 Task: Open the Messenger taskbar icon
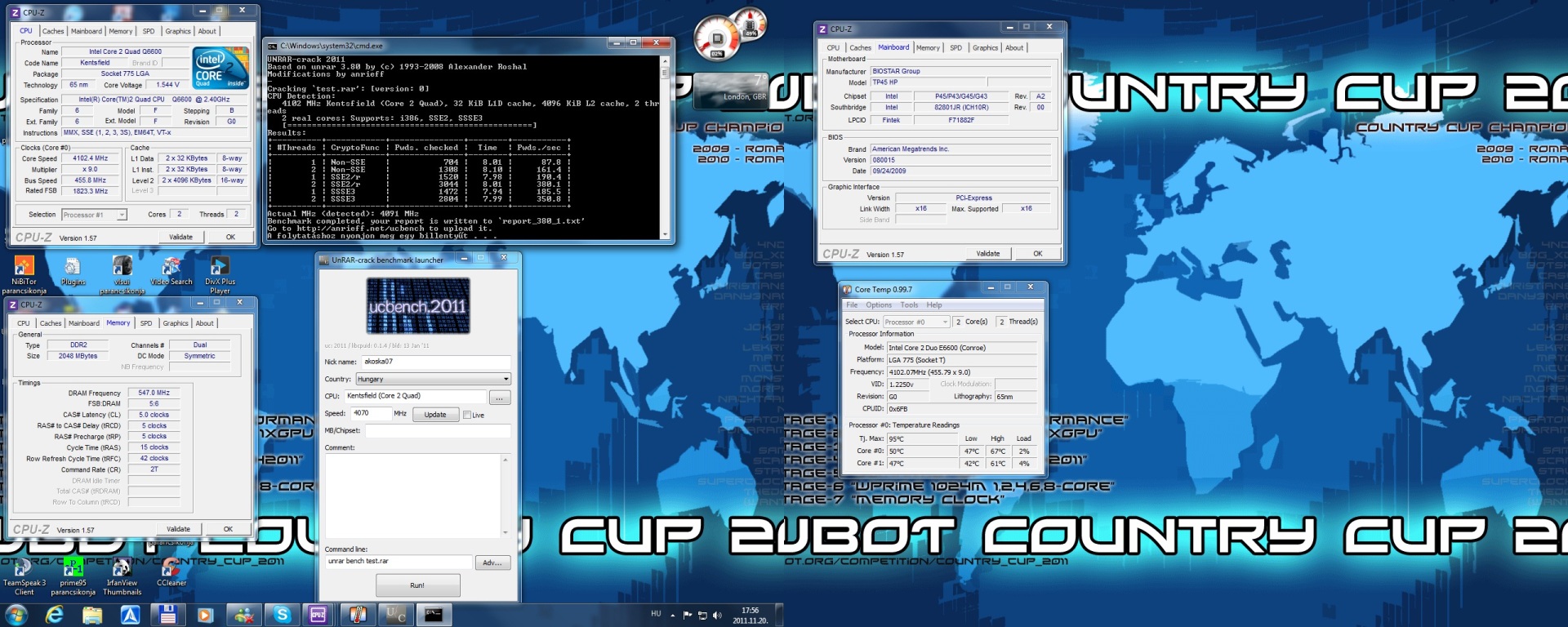coord(243,615)
